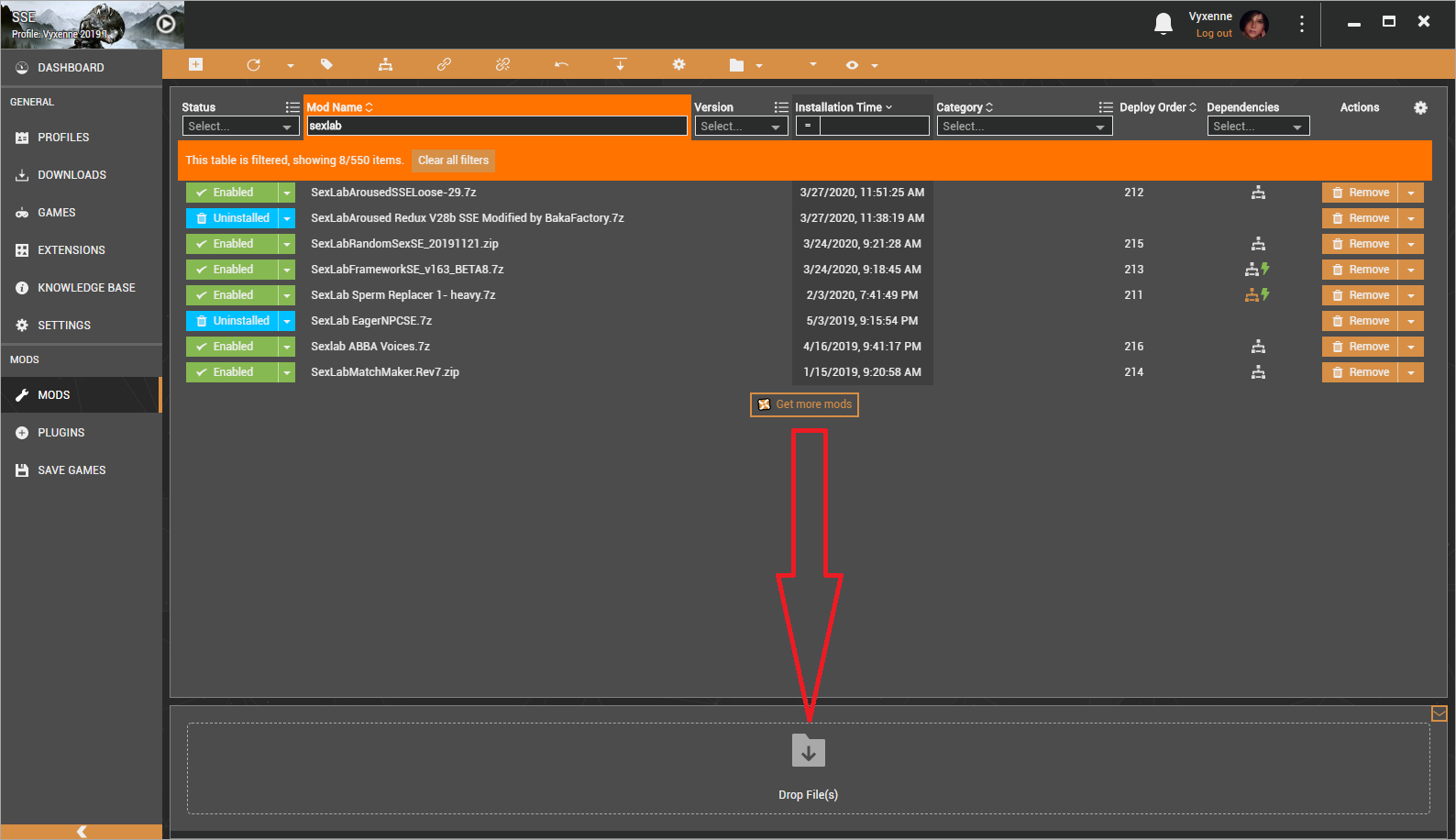Click the Get more mods button

[x=804, y=404]
